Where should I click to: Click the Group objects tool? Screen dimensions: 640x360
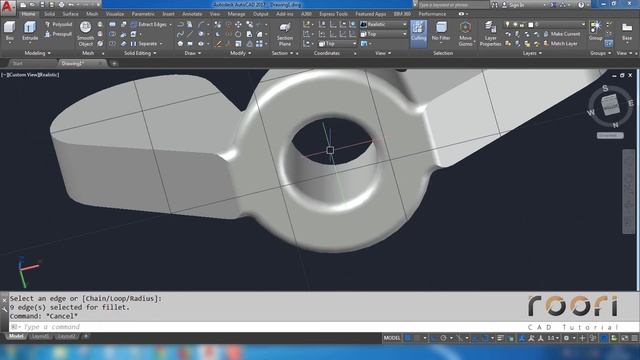pos(596,30)
